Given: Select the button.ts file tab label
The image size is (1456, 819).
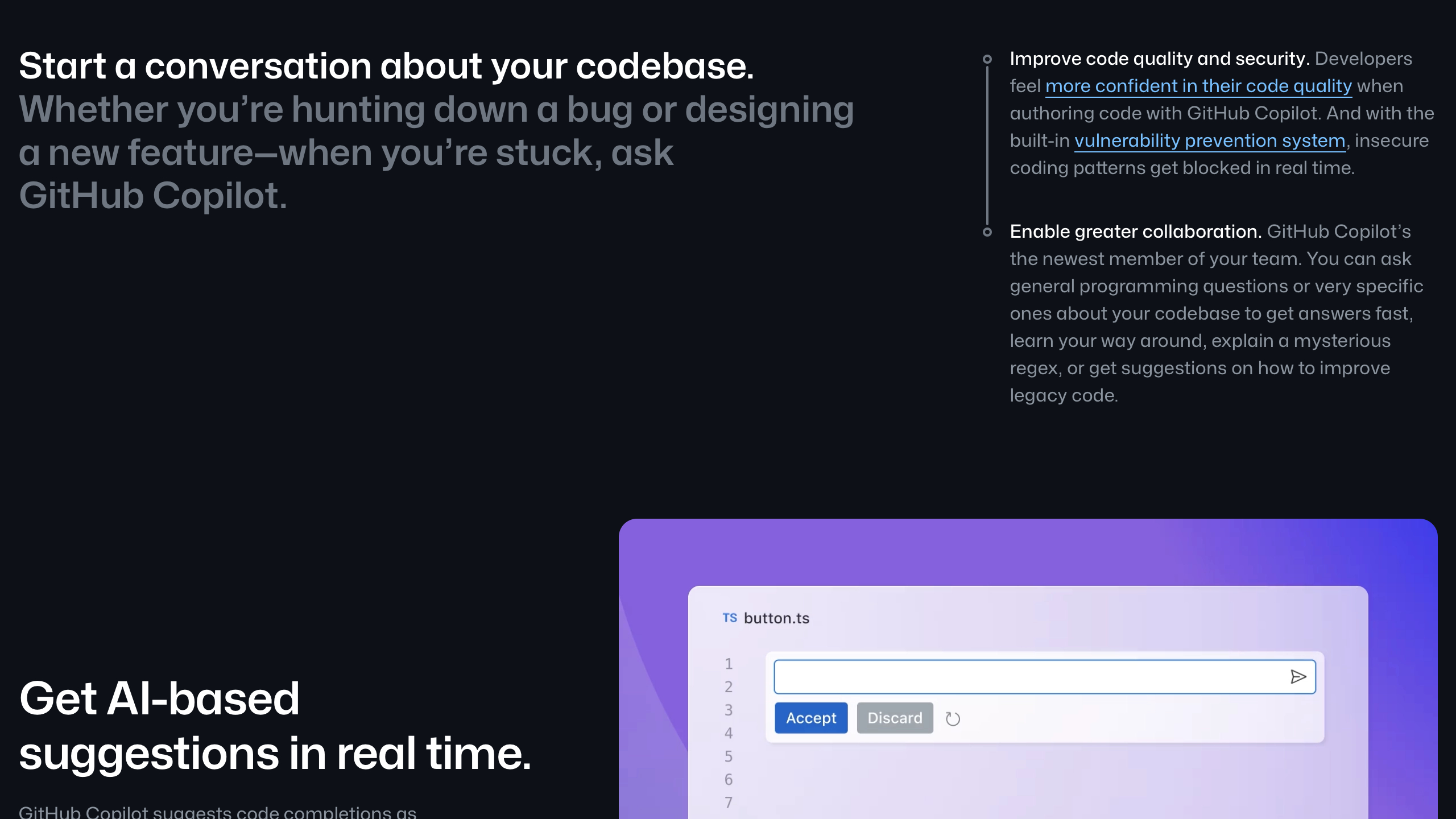Looking at the screenshot, I should point(776,618).
